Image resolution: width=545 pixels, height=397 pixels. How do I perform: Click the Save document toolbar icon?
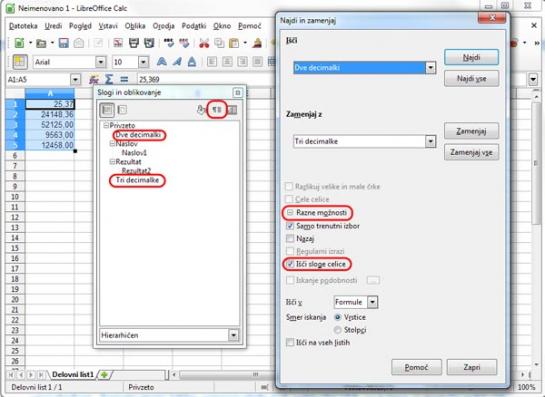(63, 43)
